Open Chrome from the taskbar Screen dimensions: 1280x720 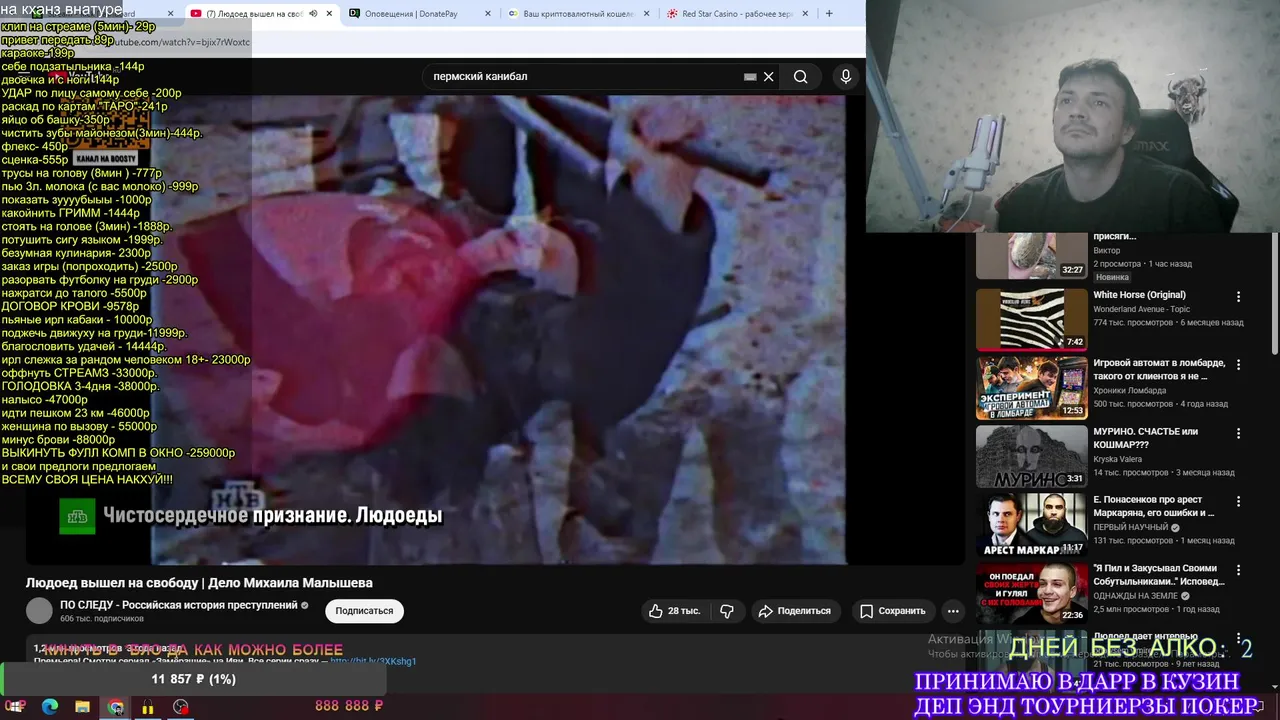tap(116, 707)
